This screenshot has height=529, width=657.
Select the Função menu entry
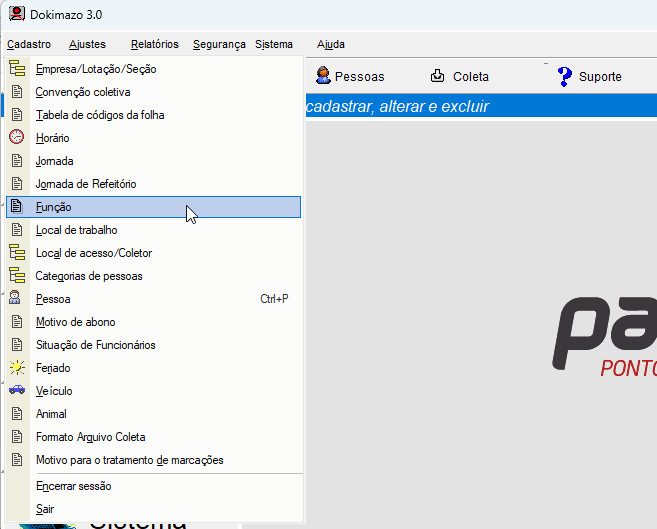pos(54,207)
